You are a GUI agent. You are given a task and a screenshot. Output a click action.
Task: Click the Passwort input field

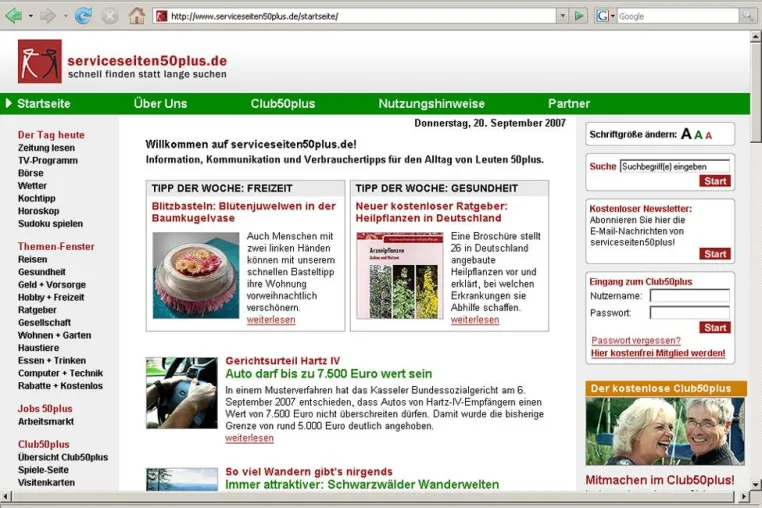[690, 313]
